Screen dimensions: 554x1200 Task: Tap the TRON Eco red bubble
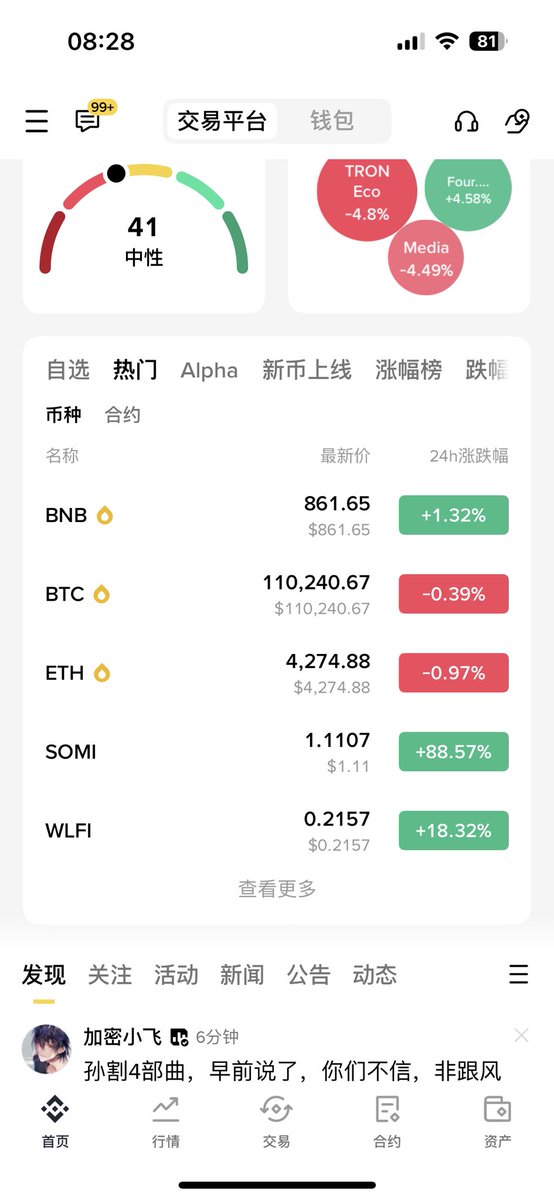point(366,192)
